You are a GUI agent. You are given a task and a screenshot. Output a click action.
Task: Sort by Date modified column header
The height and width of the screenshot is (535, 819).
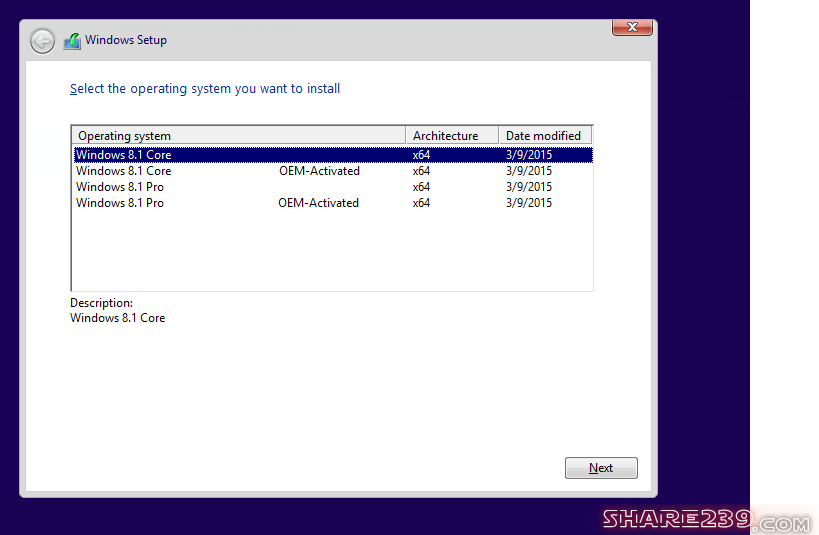545,136
